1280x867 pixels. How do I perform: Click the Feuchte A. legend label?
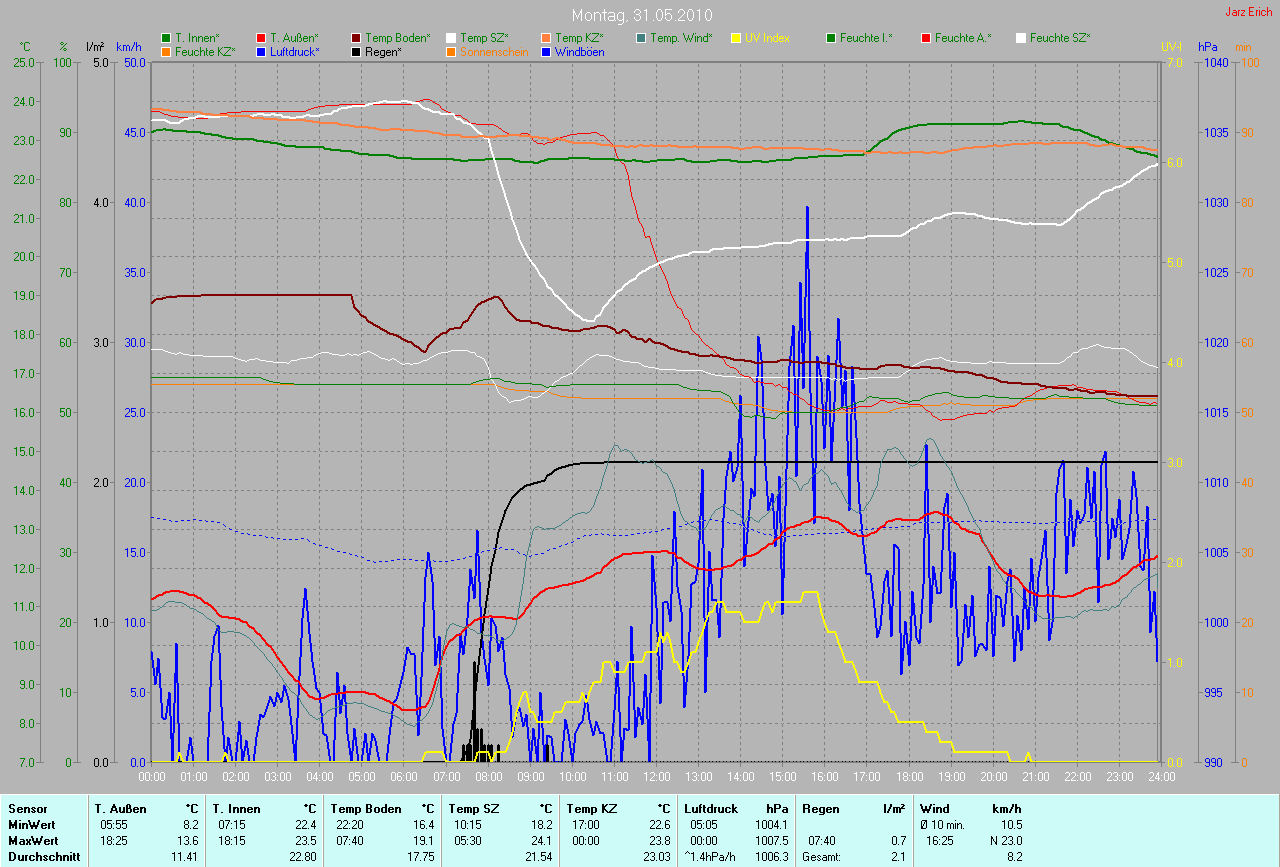tap(963, 38)
